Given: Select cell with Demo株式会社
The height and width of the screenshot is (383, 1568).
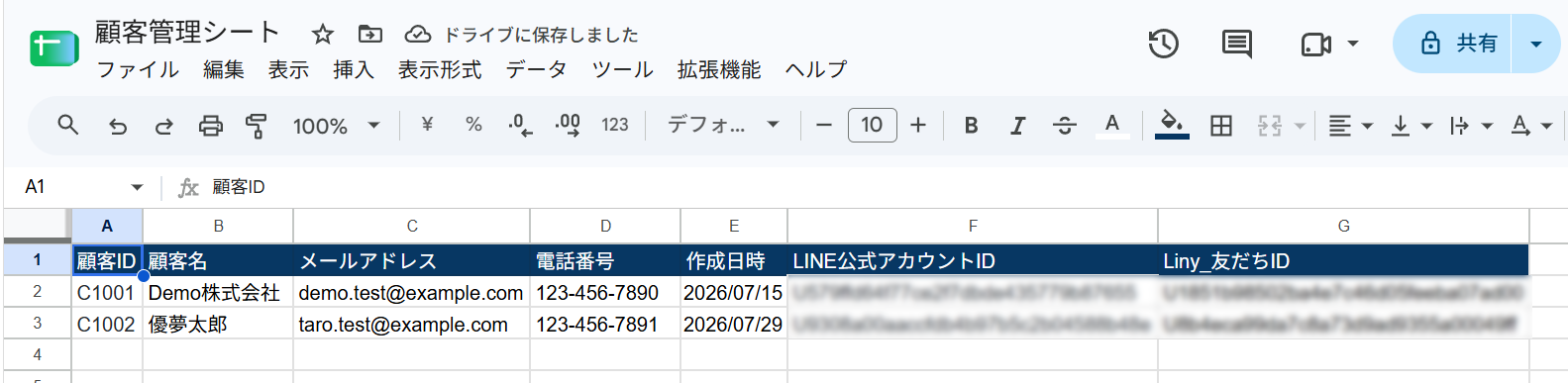Looking at the screenshot, I should point(218,293).
